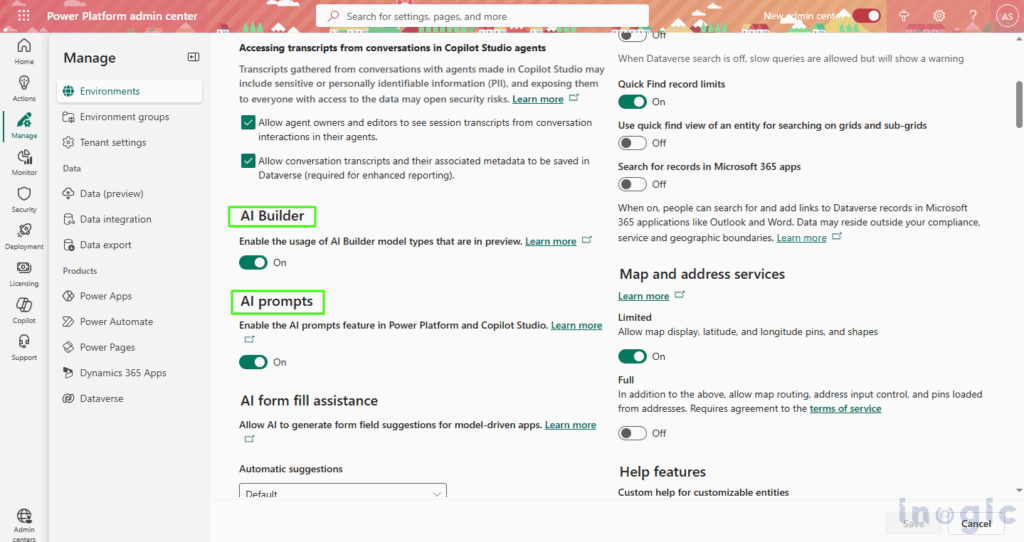
Task: Open Actions from the left rail
Action: coord(24,87)
